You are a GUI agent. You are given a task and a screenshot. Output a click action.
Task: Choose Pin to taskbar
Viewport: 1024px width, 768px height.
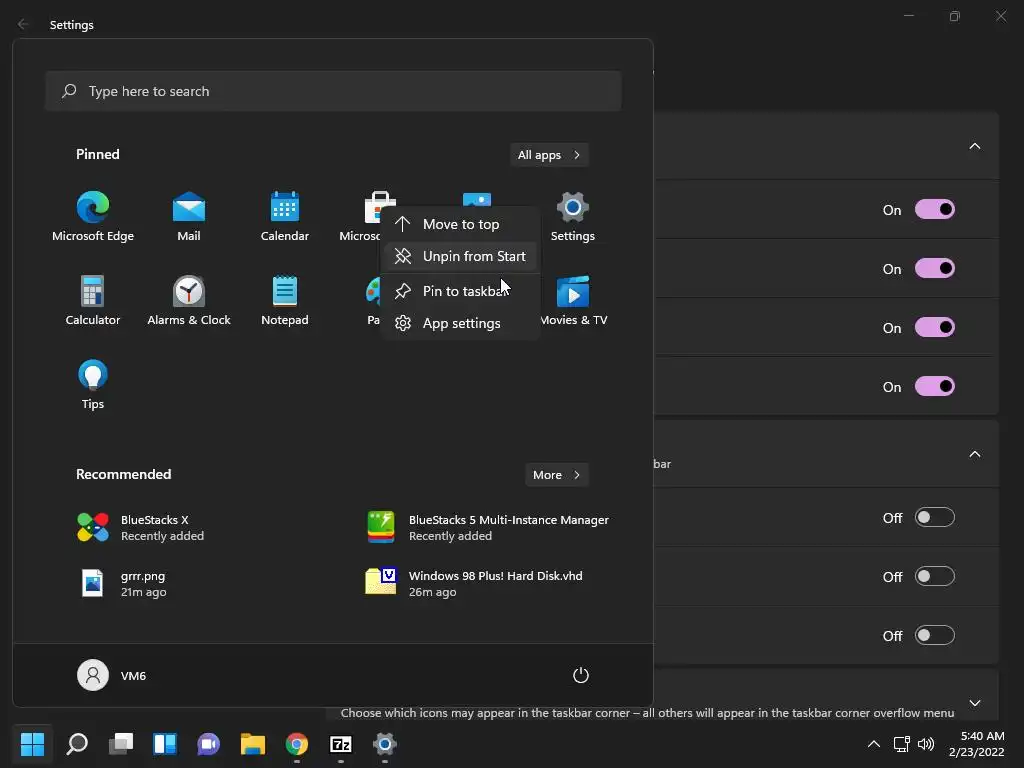click(x=460, y=291)
